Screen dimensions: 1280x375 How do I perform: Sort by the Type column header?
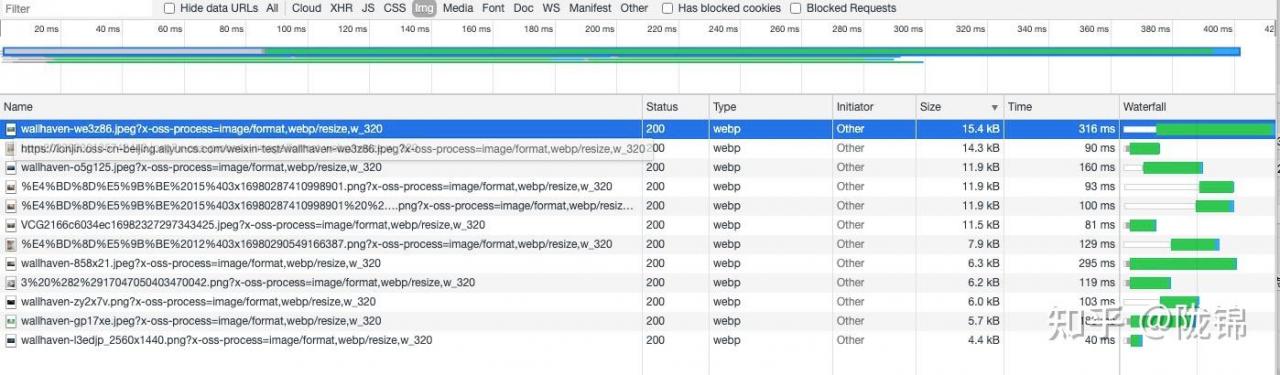pos(771,107)
